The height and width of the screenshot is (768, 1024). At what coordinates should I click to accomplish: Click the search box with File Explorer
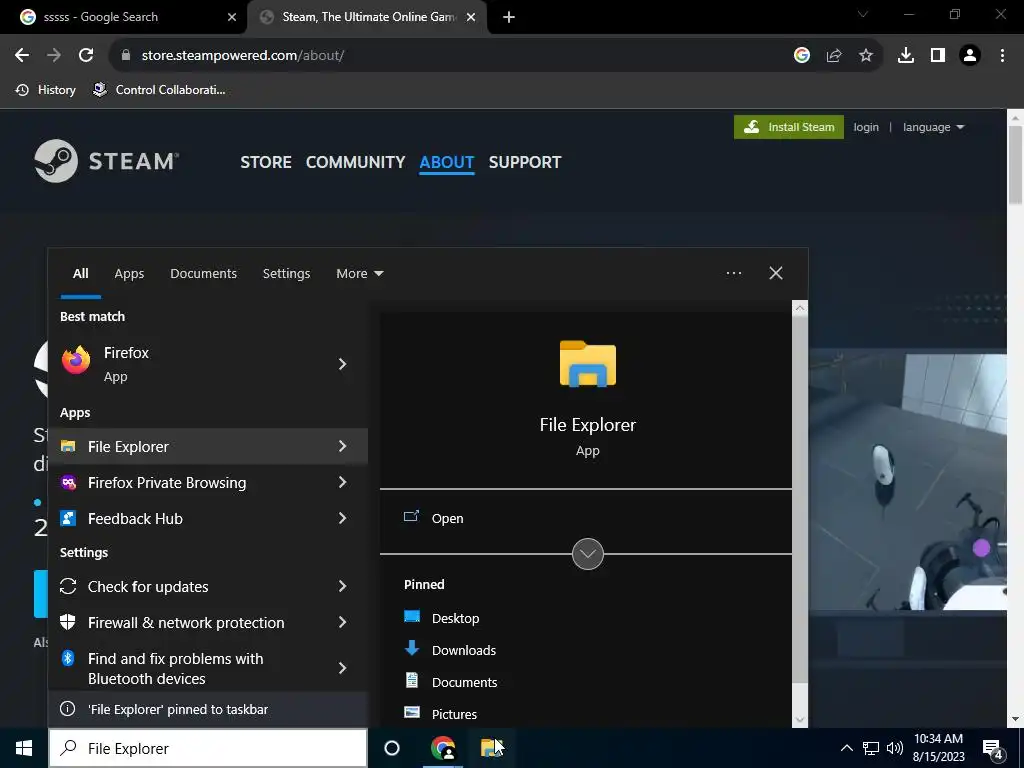[208, 748]
